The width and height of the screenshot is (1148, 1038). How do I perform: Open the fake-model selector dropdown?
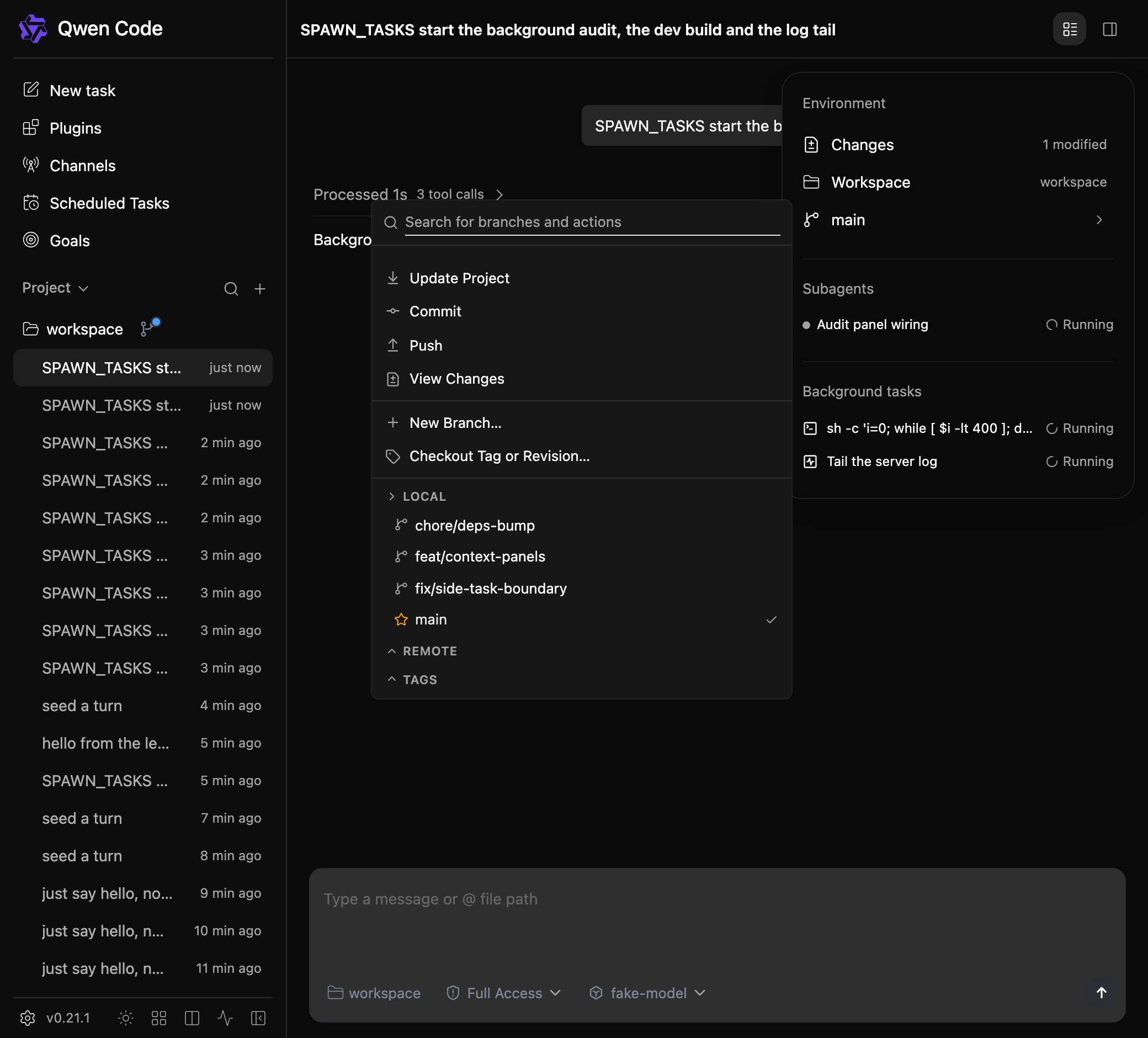(x=647, y=993)
